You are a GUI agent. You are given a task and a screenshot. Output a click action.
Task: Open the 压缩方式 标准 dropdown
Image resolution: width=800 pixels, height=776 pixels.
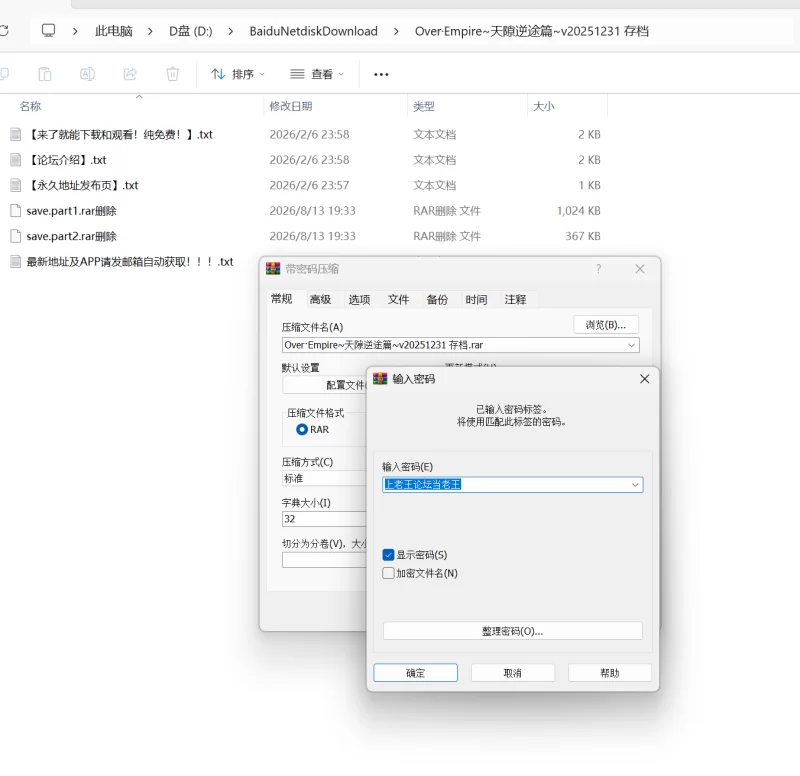tap(324, 478)
